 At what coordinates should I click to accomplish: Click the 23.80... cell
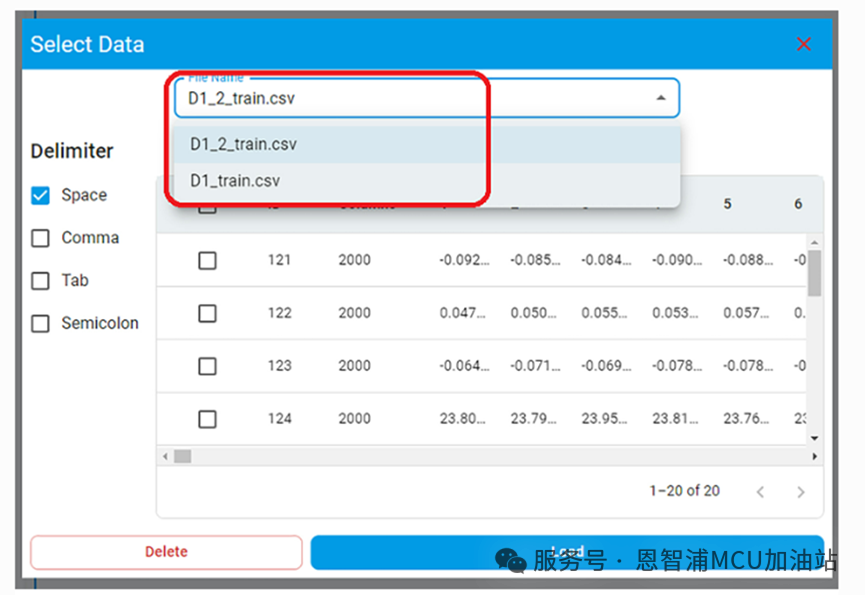[x=462, y=419]
